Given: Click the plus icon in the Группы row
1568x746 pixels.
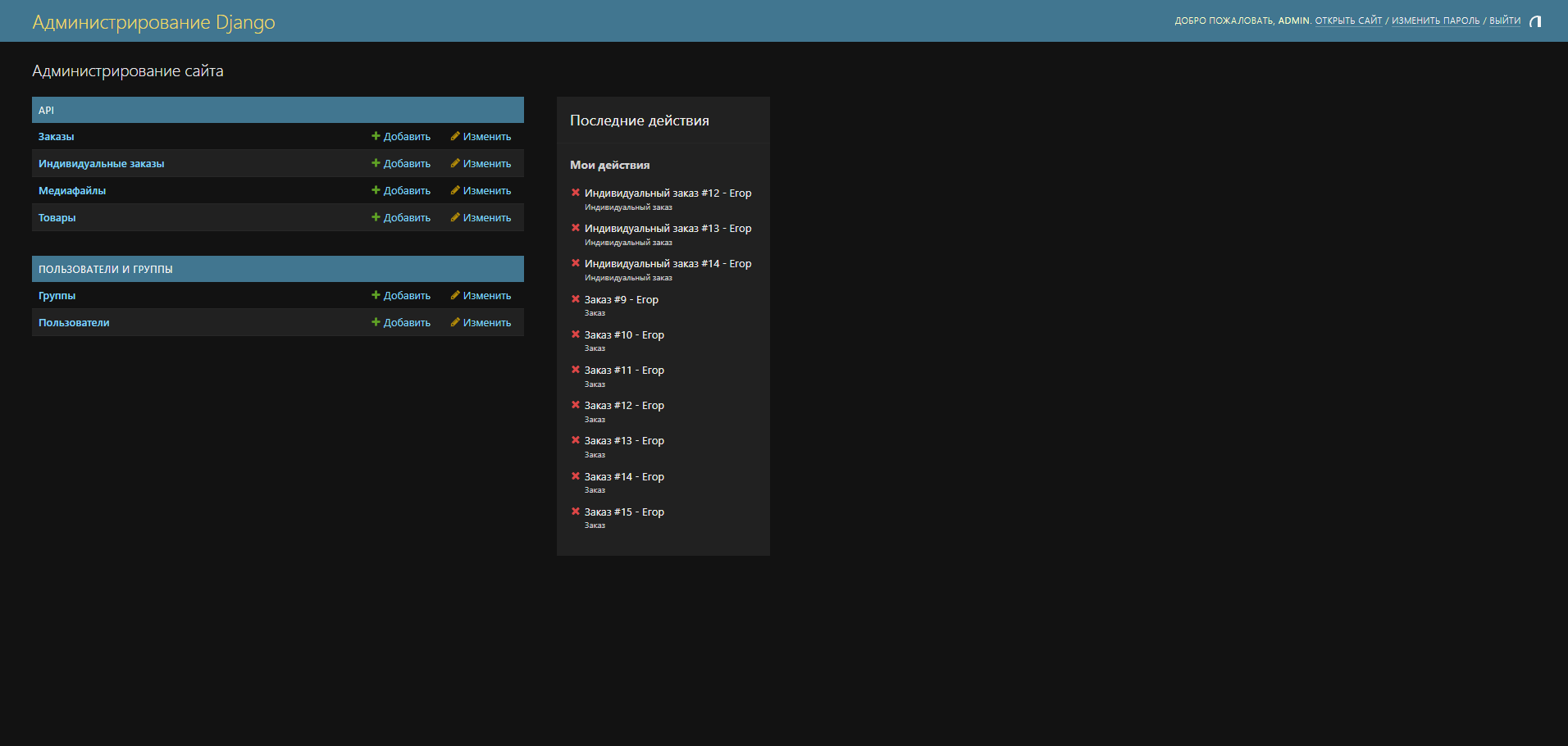Looking at the screenshot, I should pos(376,295).
